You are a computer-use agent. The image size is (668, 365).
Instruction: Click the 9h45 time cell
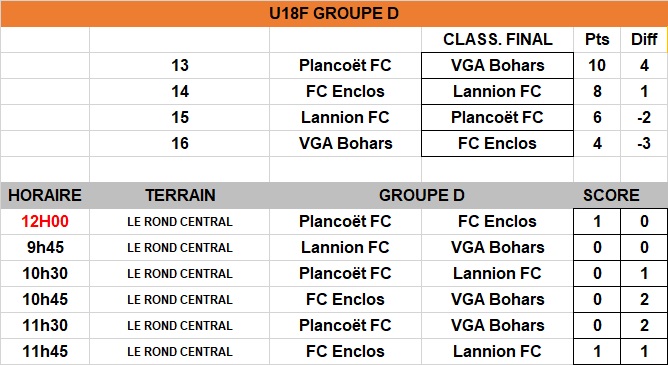click(x=45, y=247)
